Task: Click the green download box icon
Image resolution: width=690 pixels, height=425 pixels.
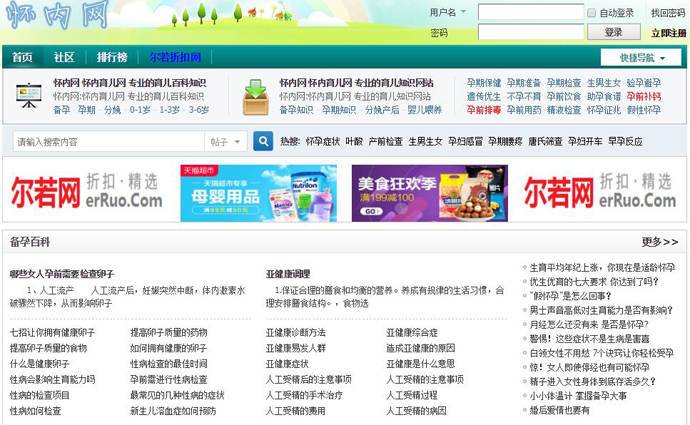Action: click(255, 96)
